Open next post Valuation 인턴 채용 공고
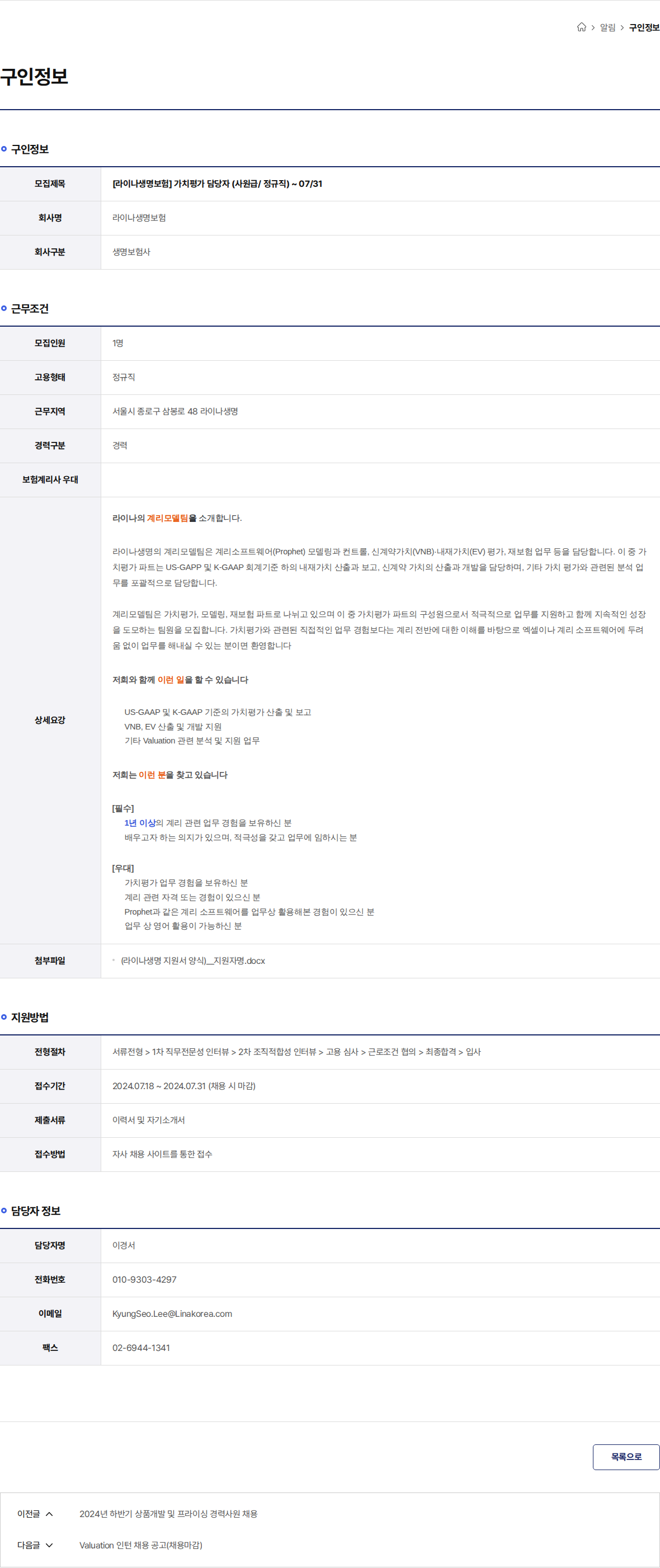This screenshot has width=660, height=1568. (x=140, y=1545)
